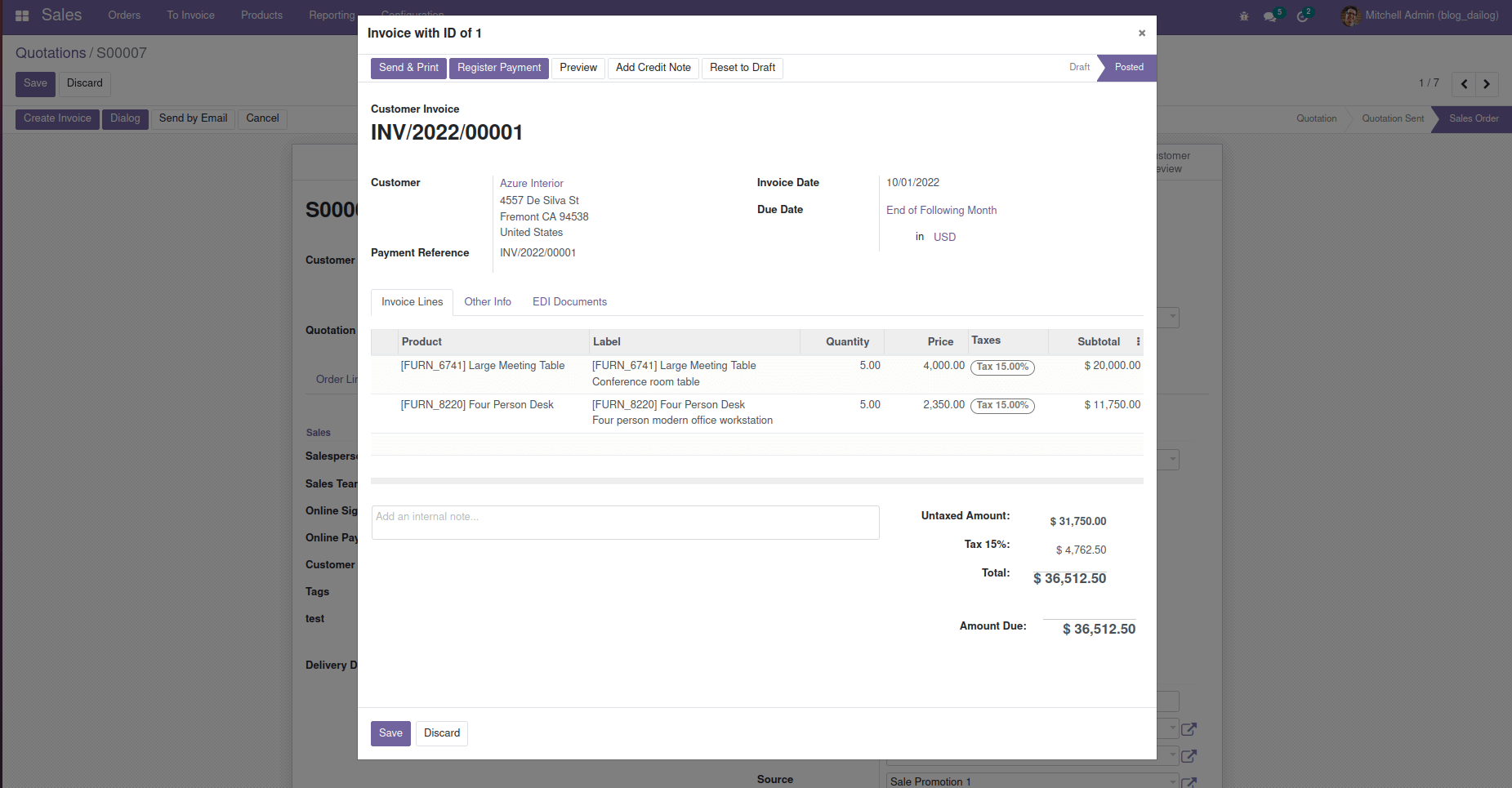This screenshot has width=1512, height=788.
Task: Sort by Product column header
Action: [493, 342]
